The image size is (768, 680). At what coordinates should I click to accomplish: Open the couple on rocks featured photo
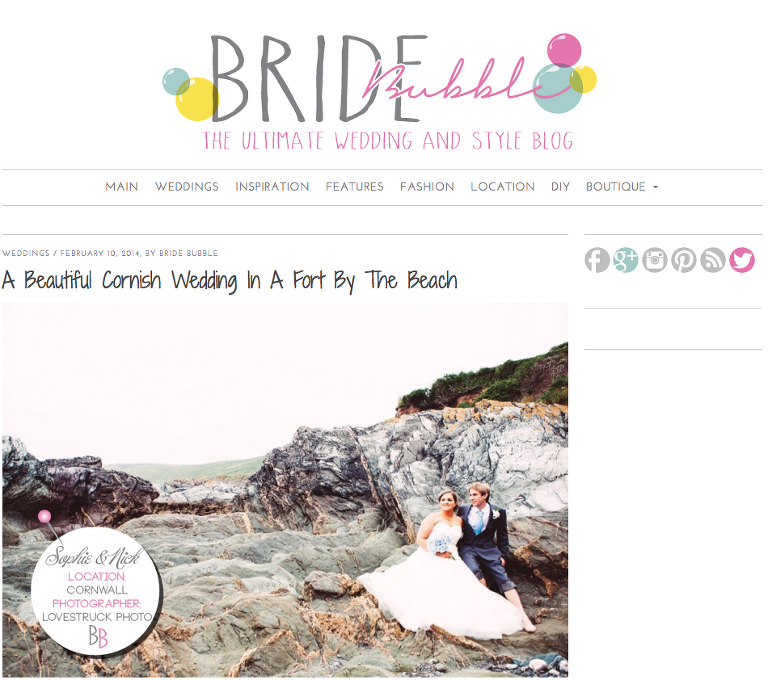tap(285, 490)
